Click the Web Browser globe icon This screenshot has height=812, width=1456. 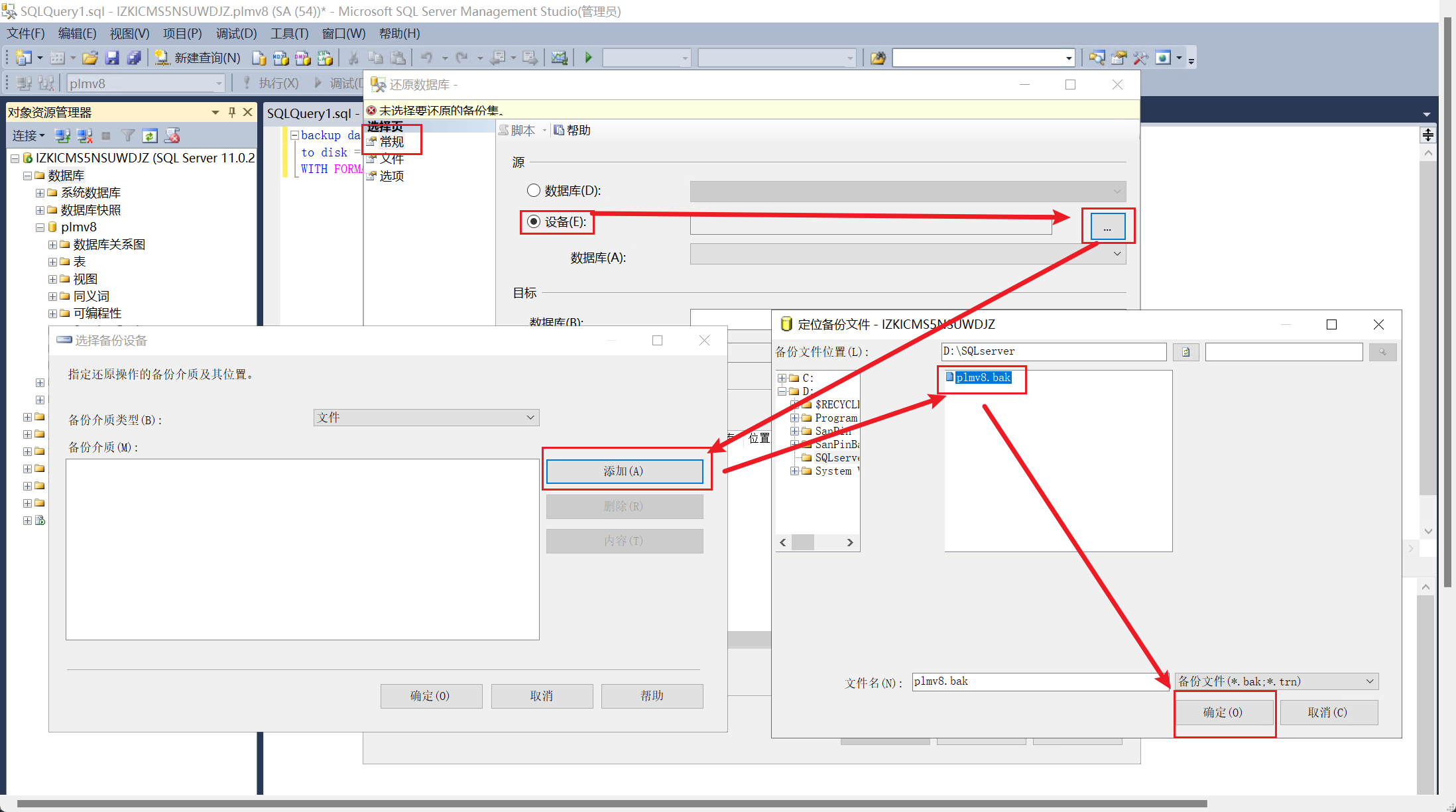pos(1163,58)
